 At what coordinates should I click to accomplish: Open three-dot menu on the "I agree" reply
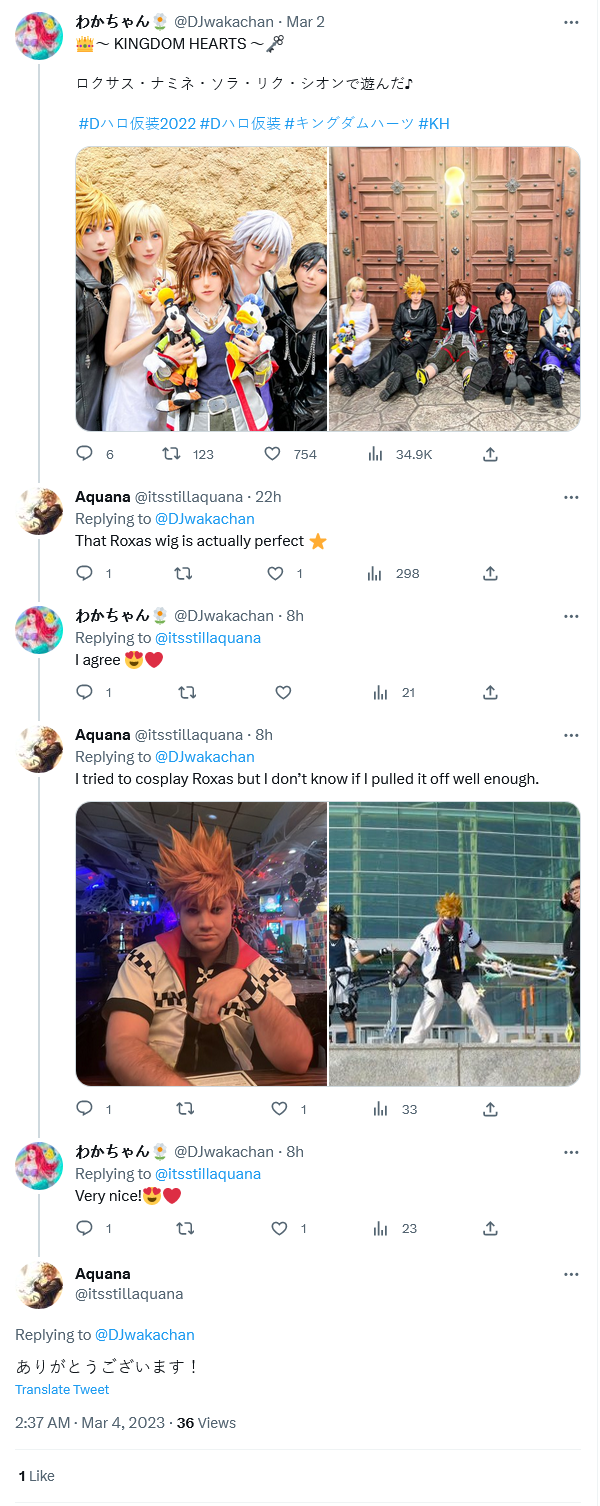571,615
